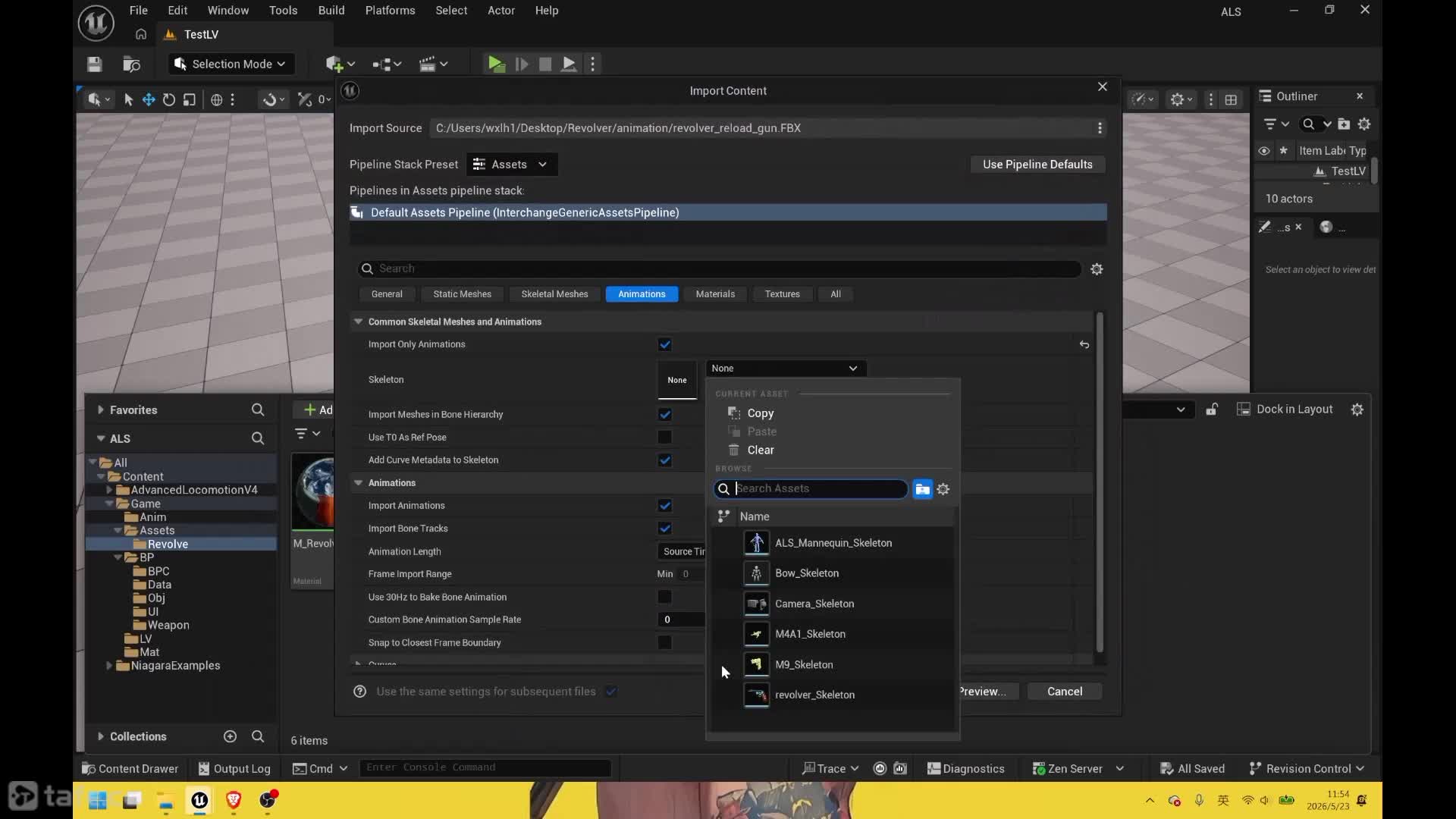Enable Use T0 As Ref Pose
The height and width of the screenshot is (819, 1456).
[x=665, y=438]
